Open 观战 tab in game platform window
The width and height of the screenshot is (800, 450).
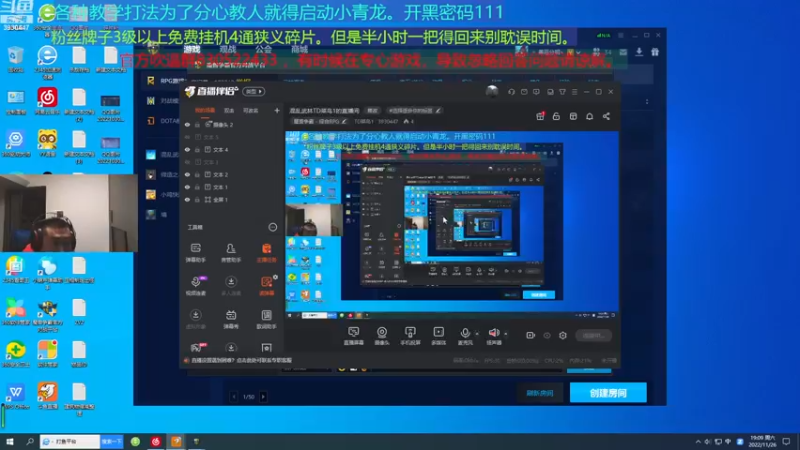pos(228,49)
